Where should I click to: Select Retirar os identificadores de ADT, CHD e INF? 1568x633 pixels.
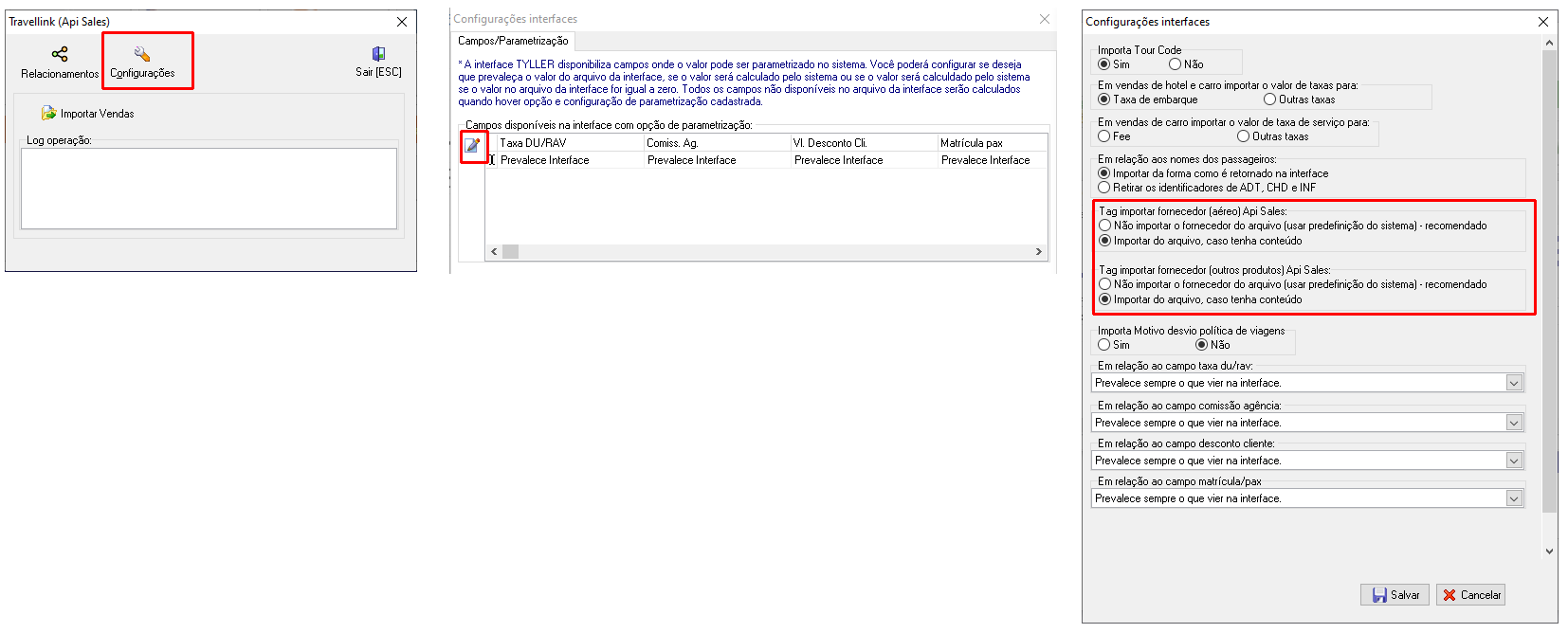pos(1103,188)
